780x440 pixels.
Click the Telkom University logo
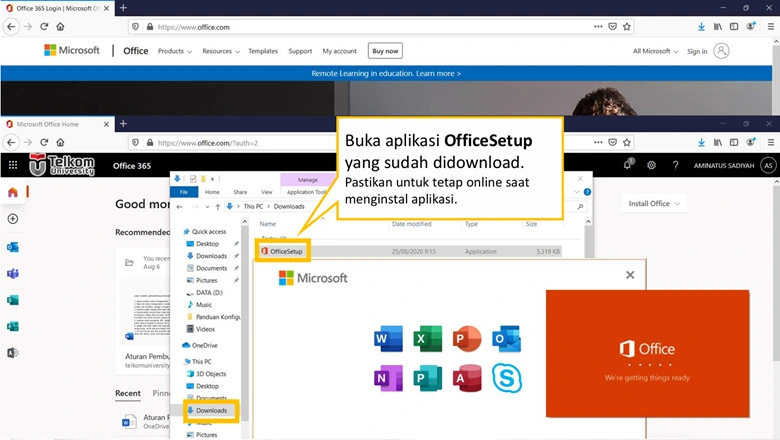(62, 165)
